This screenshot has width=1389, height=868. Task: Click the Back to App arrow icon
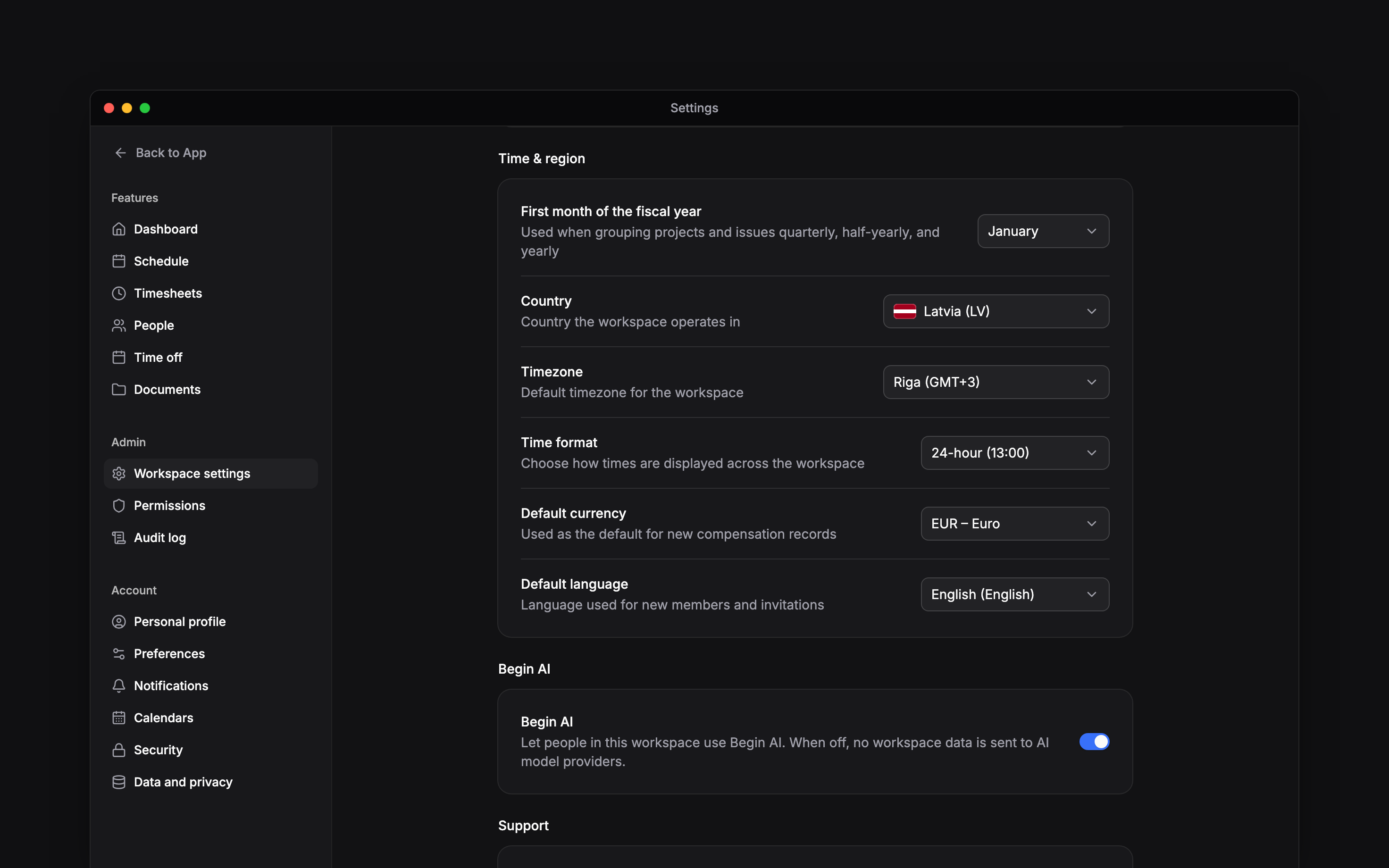[x=120, y=153]
